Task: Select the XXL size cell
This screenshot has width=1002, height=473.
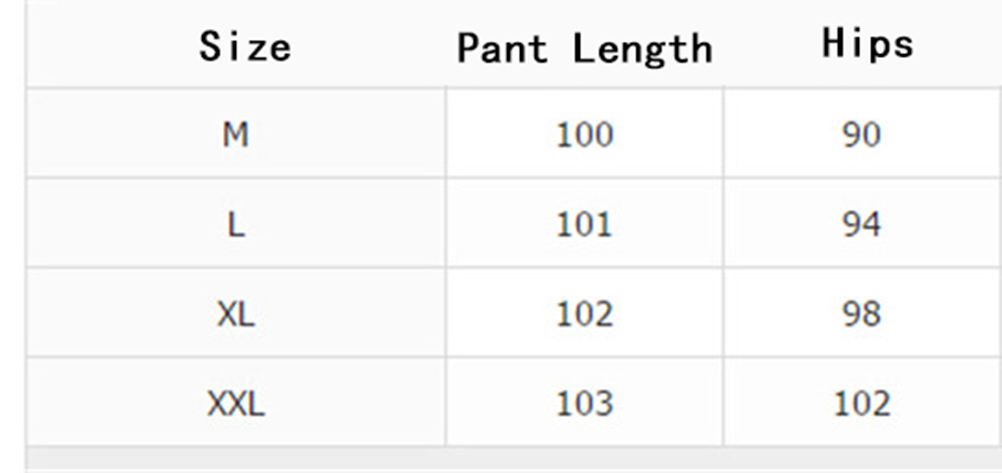Action: [x=236, y=404]
